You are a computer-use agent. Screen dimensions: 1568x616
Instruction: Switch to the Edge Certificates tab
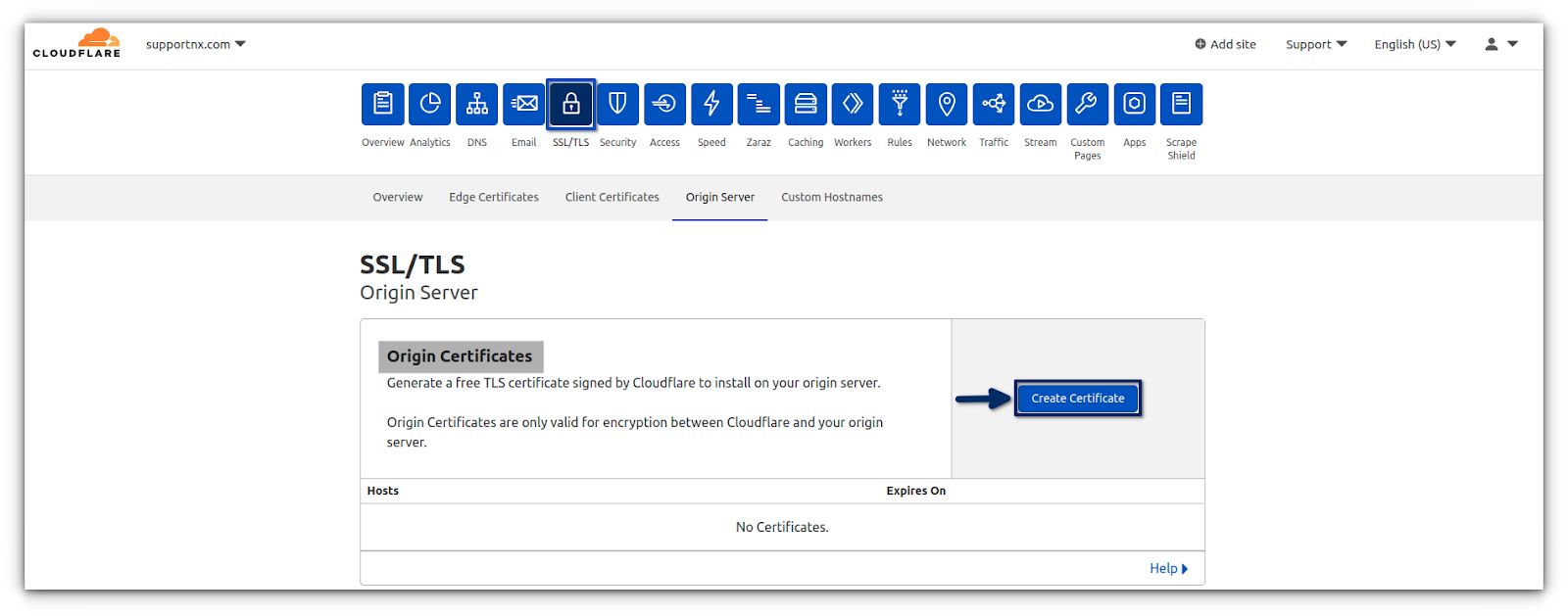(494, 197)
